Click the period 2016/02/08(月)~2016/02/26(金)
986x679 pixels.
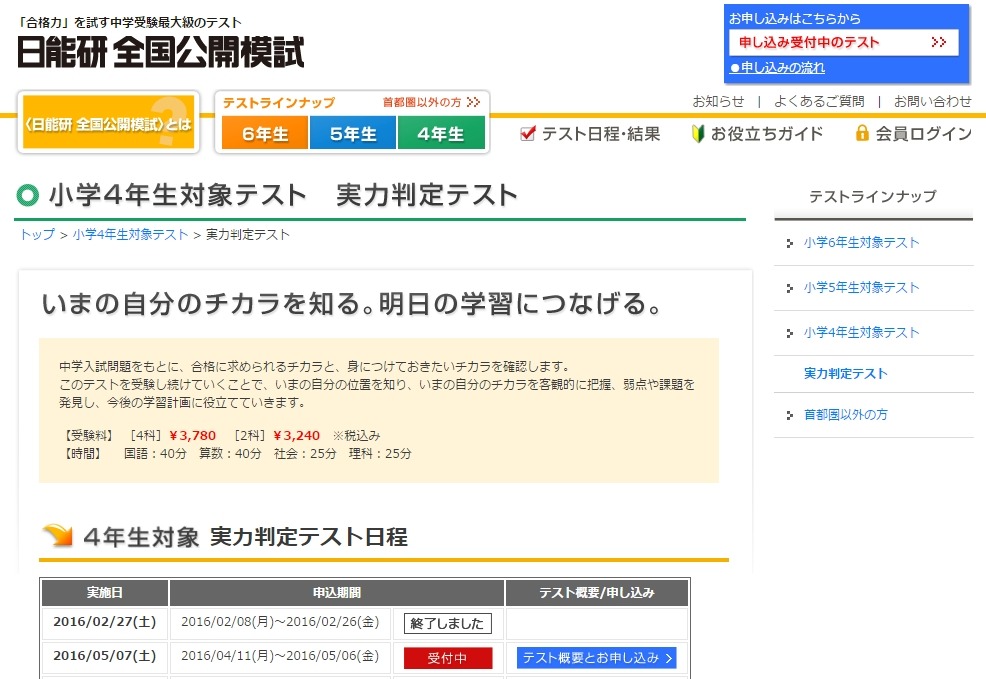click(280, 622)
